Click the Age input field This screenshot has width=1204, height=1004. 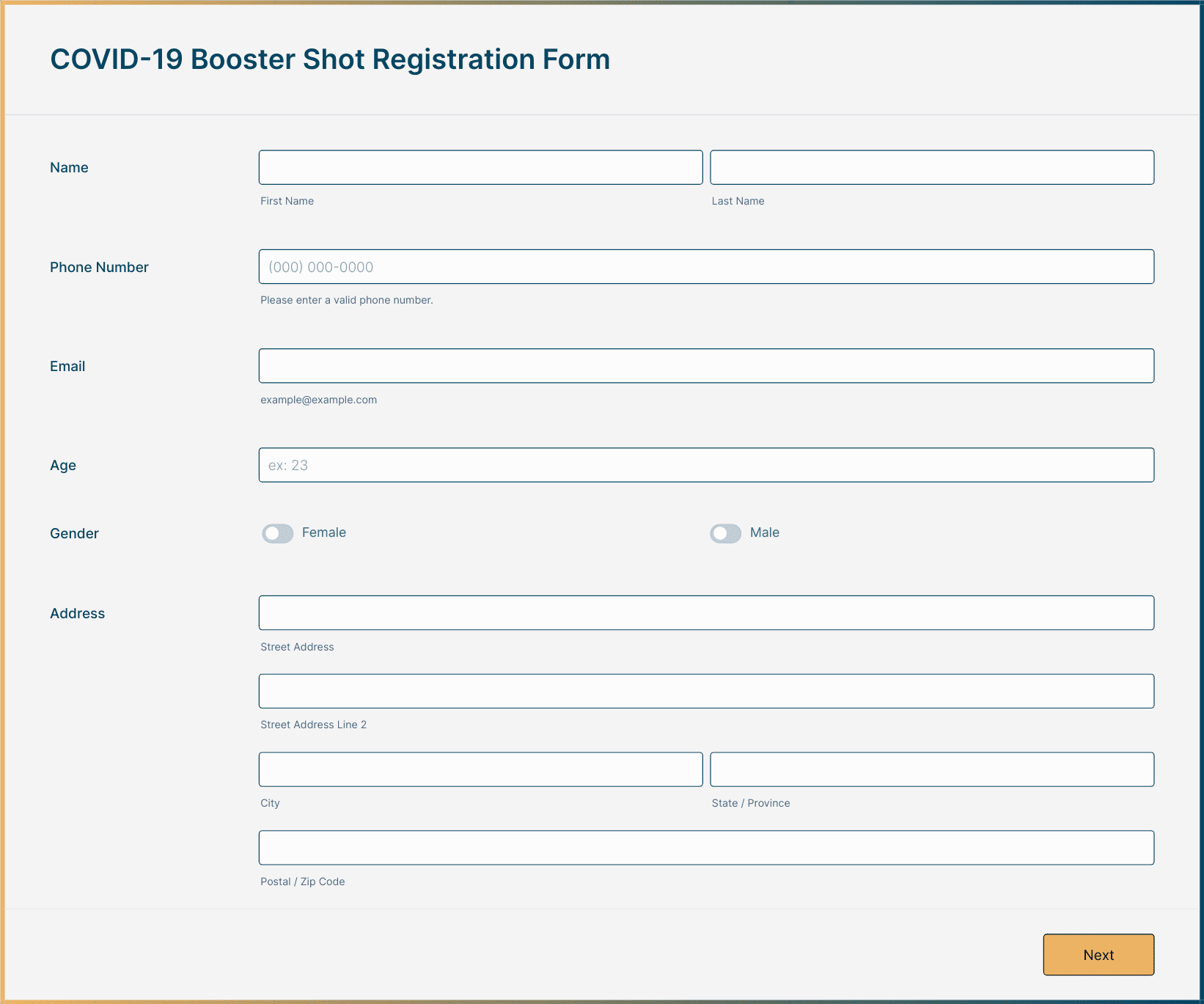[x=706, y=465]
